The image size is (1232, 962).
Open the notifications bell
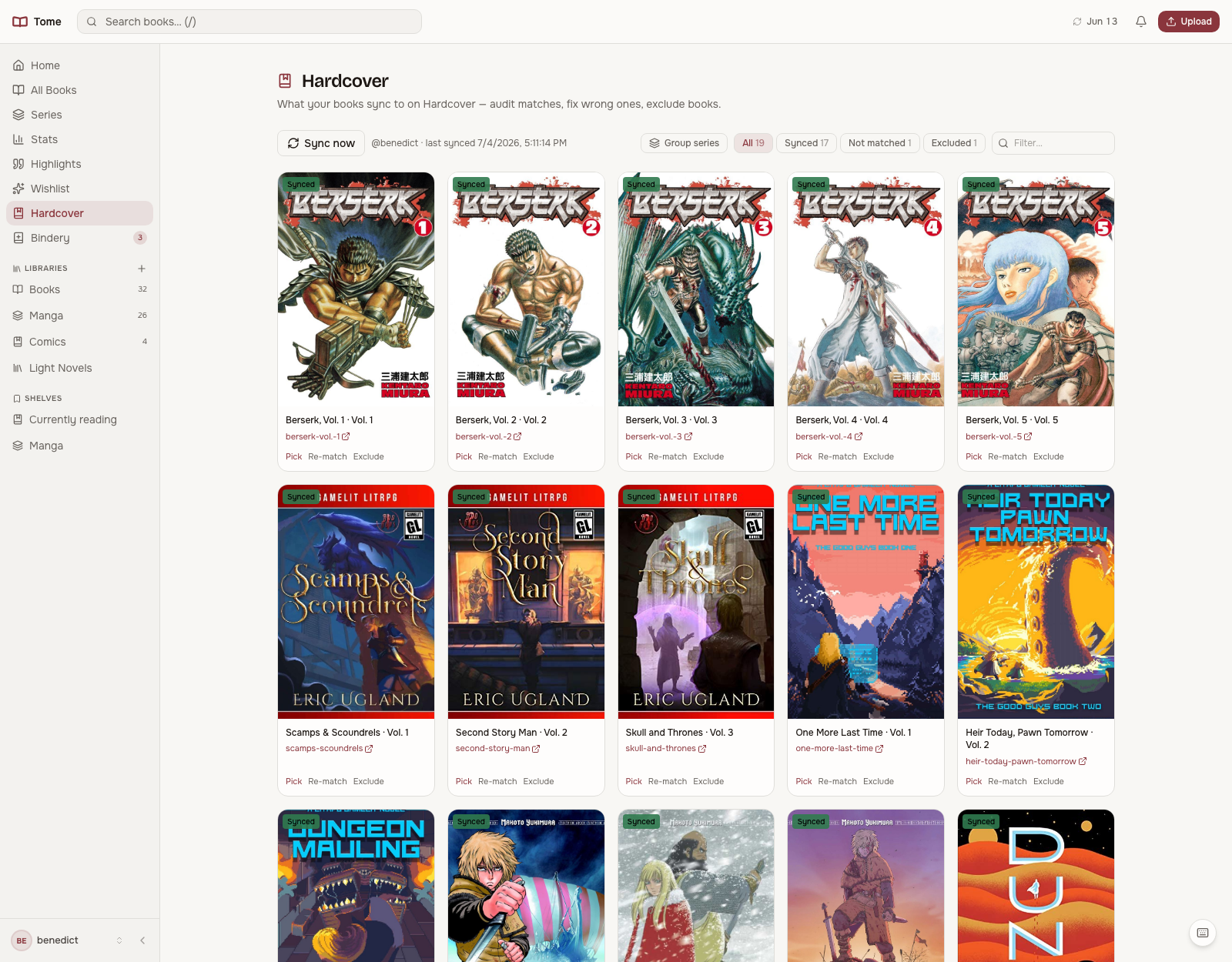1141,22
